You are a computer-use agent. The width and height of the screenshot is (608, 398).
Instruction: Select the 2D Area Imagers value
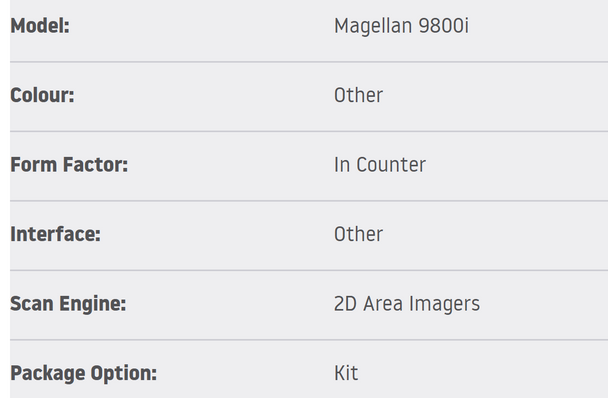(407, 305)
